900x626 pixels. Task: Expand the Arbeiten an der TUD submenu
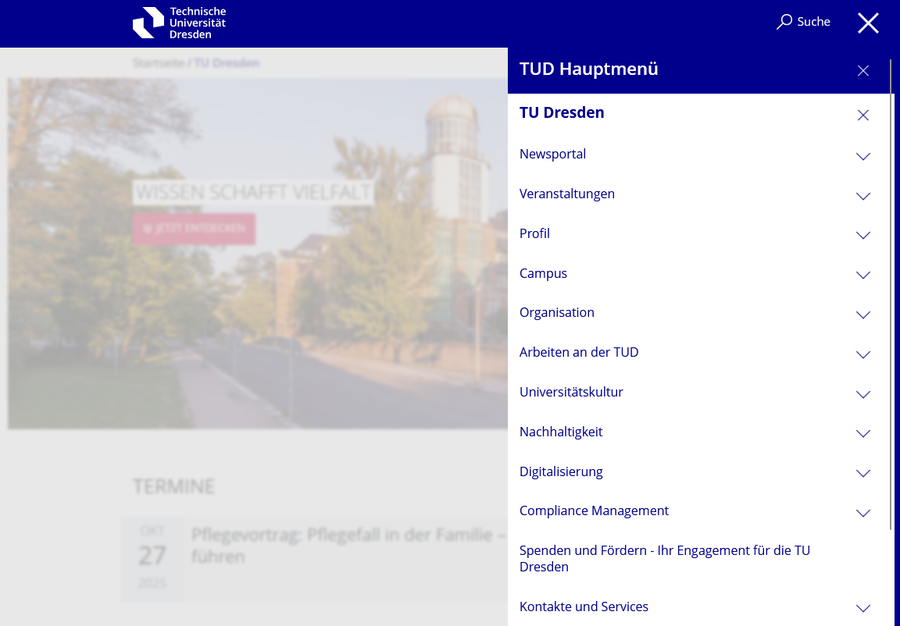click(x=863, y=354)
